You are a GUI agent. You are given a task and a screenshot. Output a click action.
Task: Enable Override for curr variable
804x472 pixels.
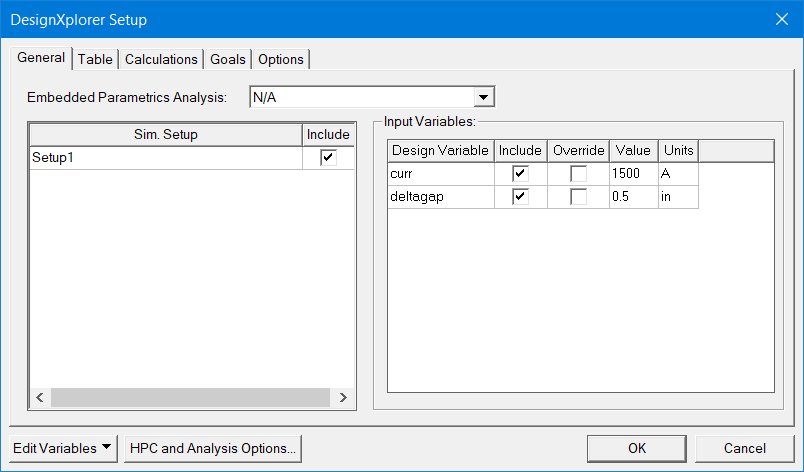pyautogui.click(x=578, y=174)
